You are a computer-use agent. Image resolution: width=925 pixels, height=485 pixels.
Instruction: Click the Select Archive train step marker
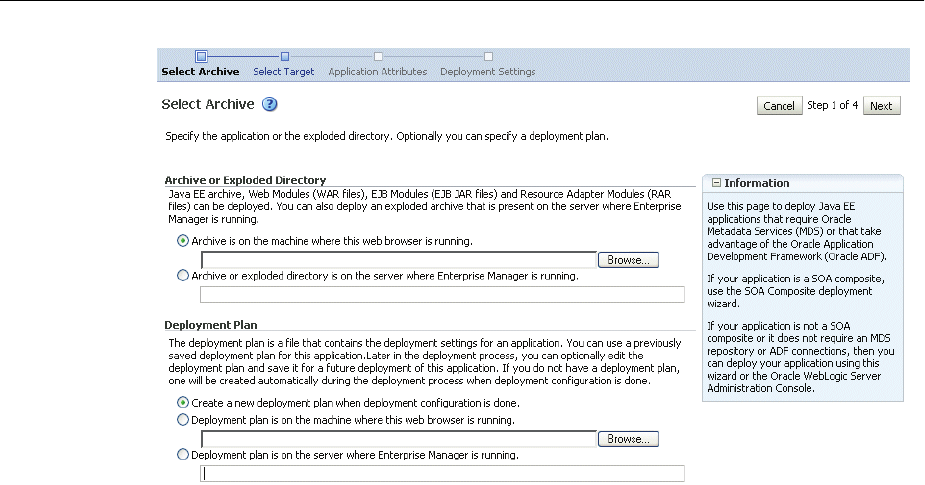[201, 56]
